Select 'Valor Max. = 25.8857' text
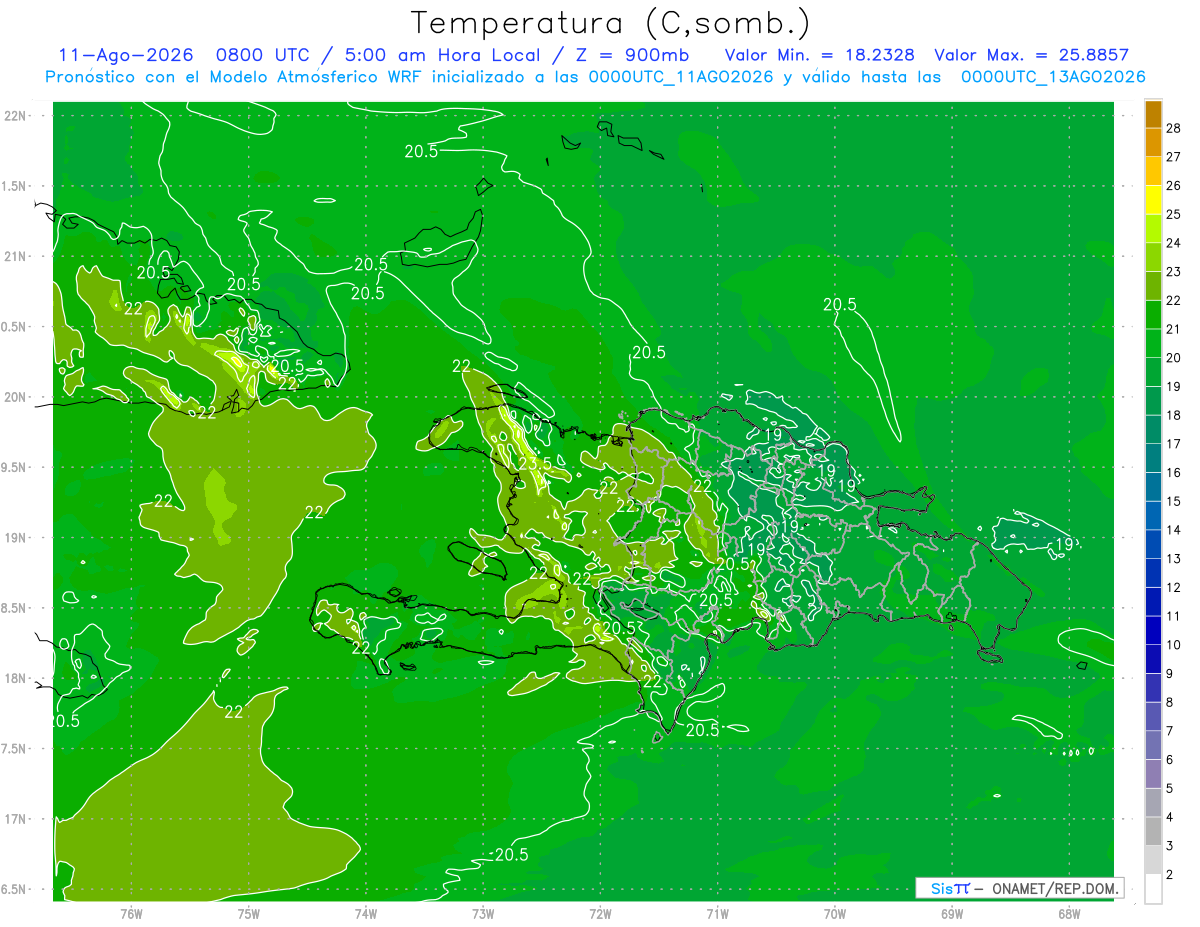The height and width of the screenshot is (927, 1200). (x=1031, y=55)
